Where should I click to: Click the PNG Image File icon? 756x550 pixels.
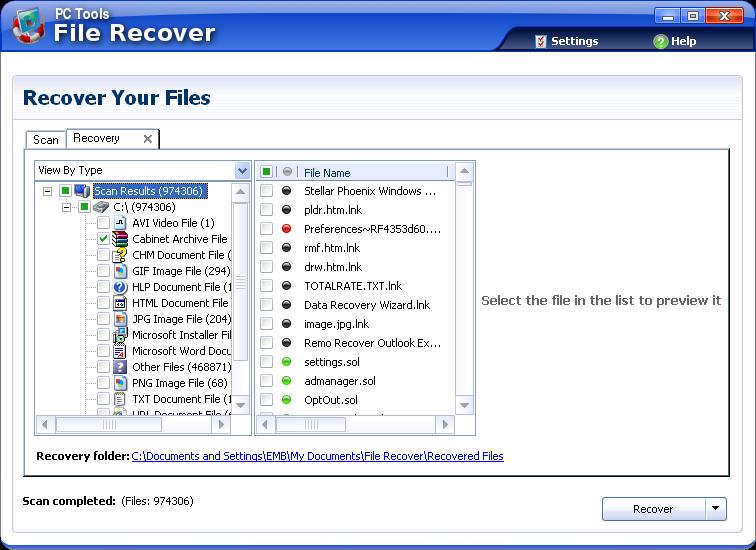[x=120, y=383]
